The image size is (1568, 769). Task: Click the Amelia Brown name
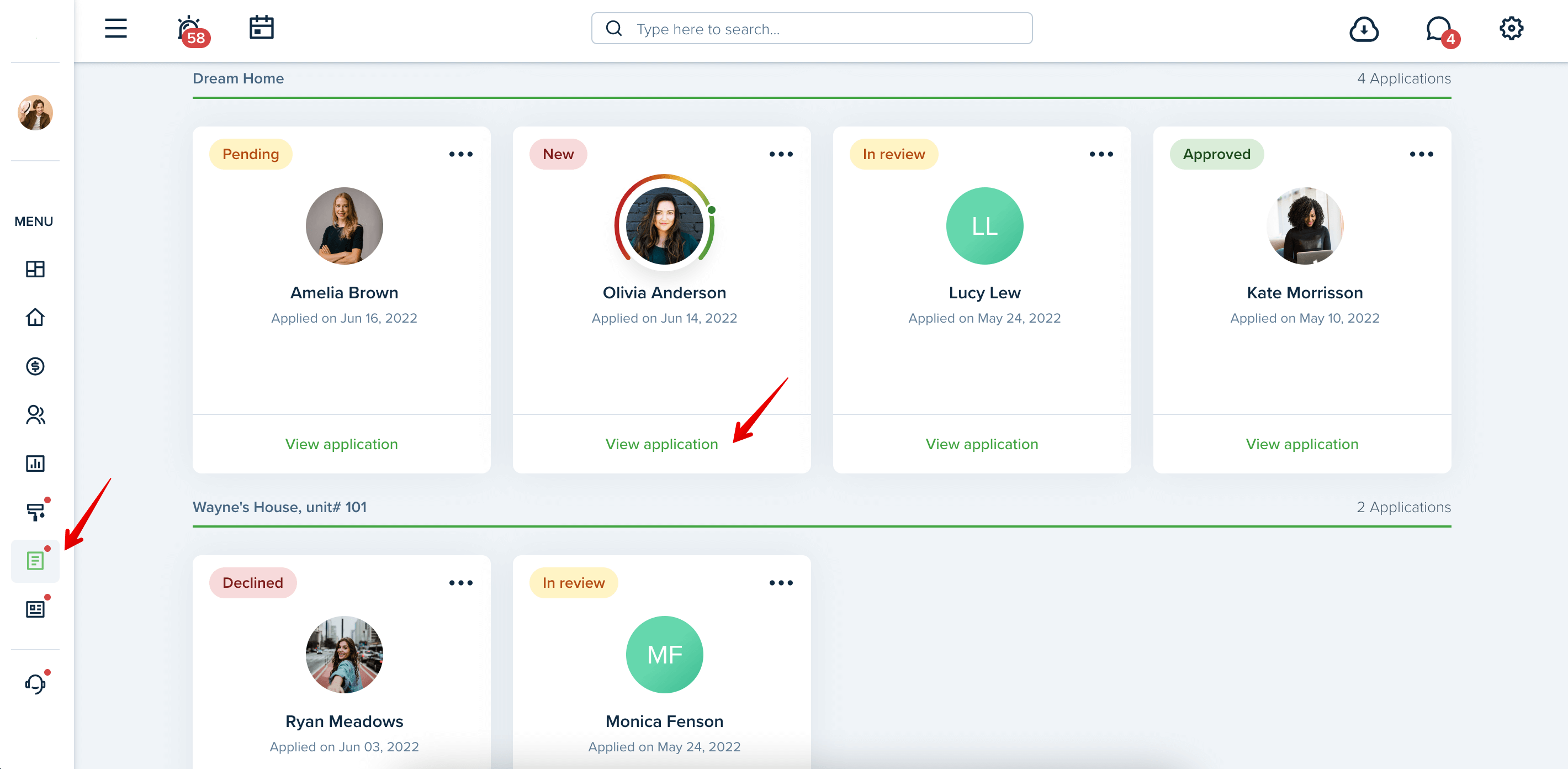tap(344, 293)
